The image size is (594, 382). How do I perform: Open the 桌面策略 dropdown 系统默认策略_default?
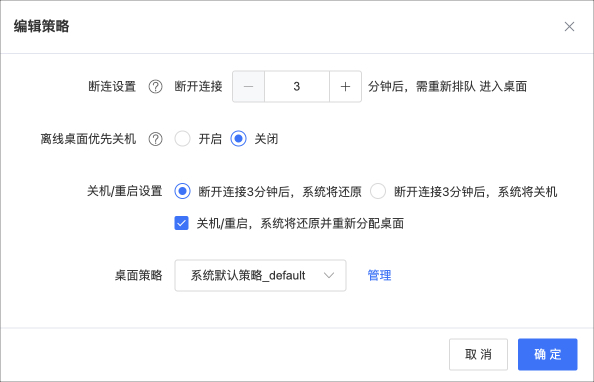tap(260, 275)
